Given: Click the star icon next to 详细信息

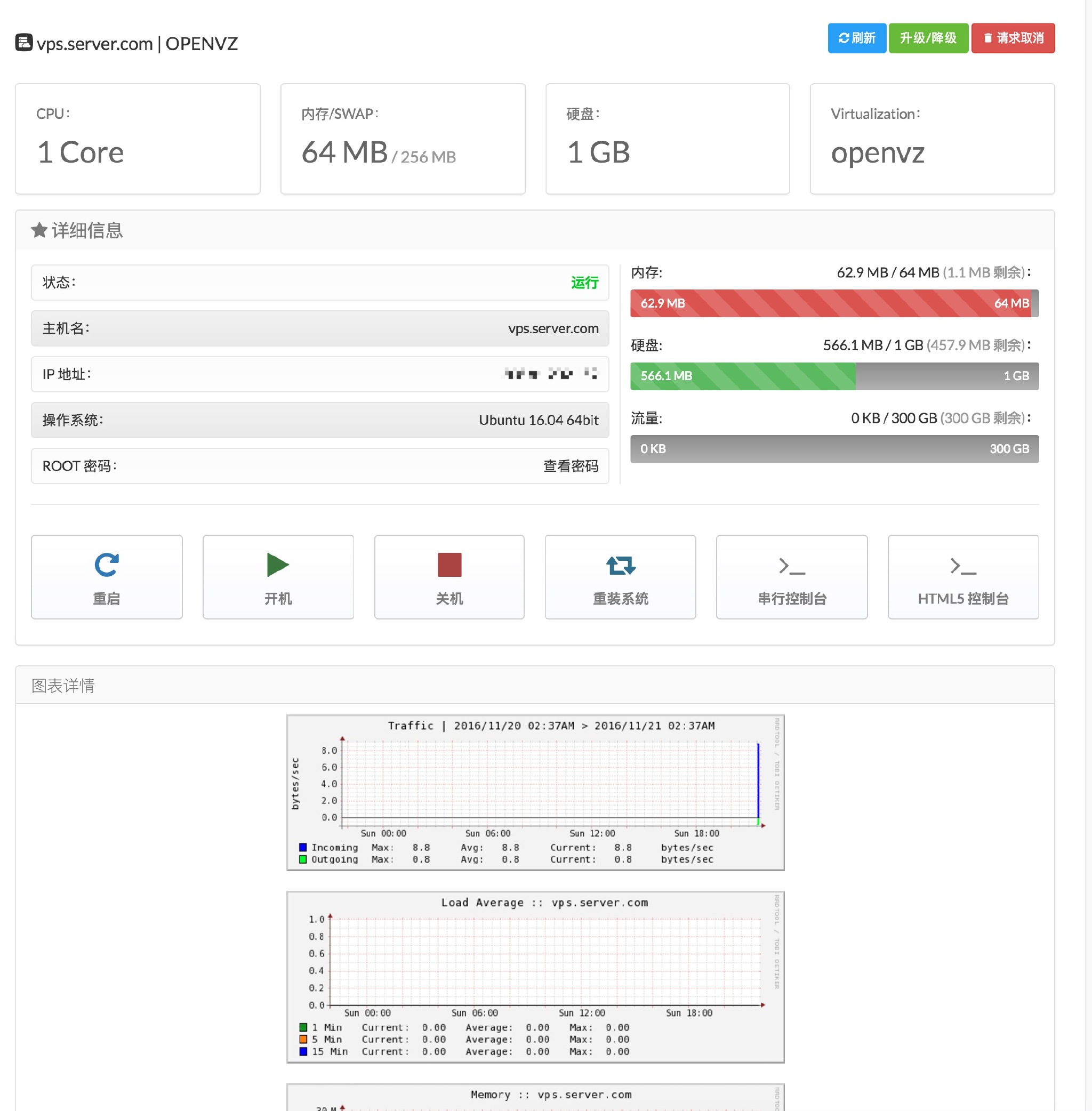Looking at the screenshot, I should [39, 230].
